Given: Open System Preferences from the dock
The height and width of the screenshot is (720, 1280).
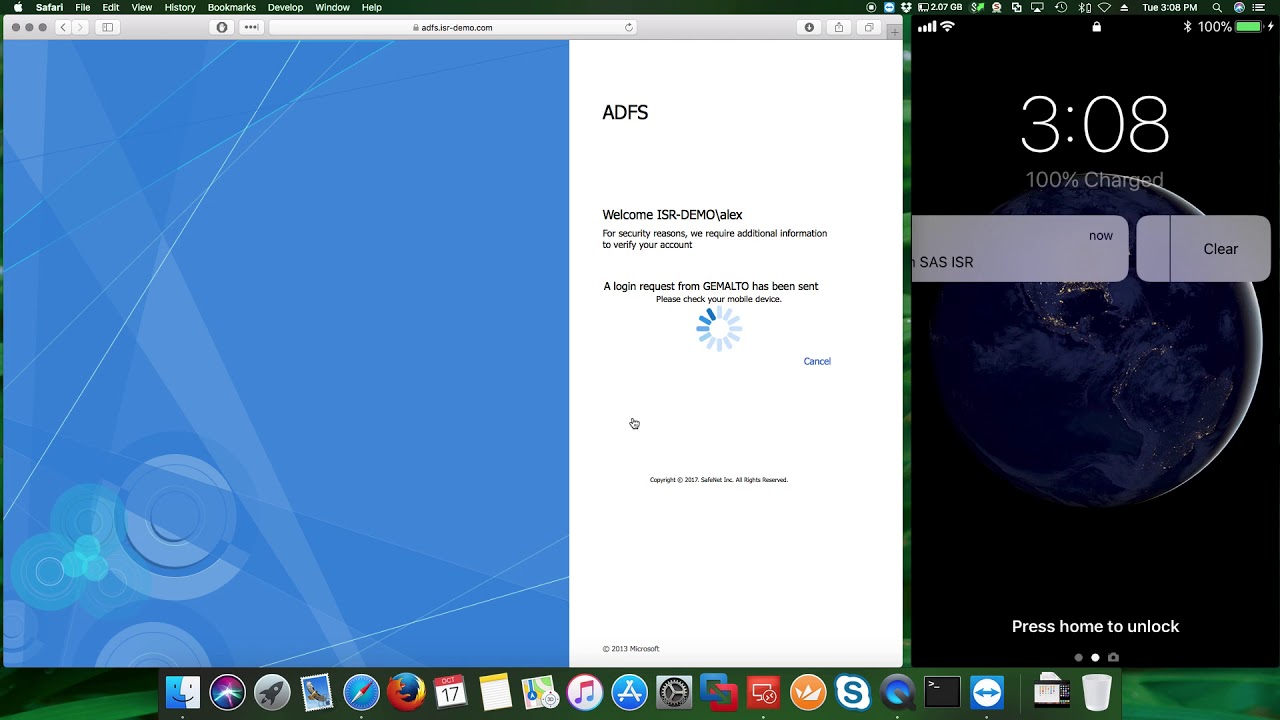Looking at the screenshot, I should pyautogui.click(x=674, y=692).
